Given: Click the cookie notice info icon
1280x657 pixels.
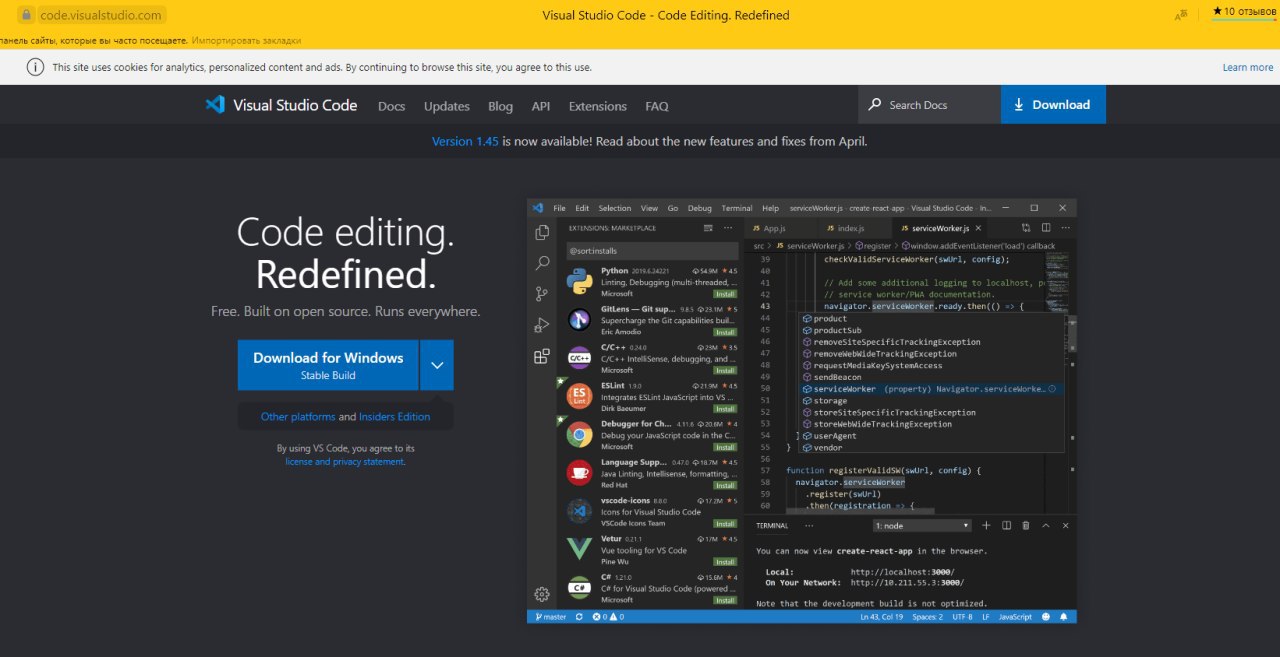Looking at the screenshot, I should click(x=35, y=67).
